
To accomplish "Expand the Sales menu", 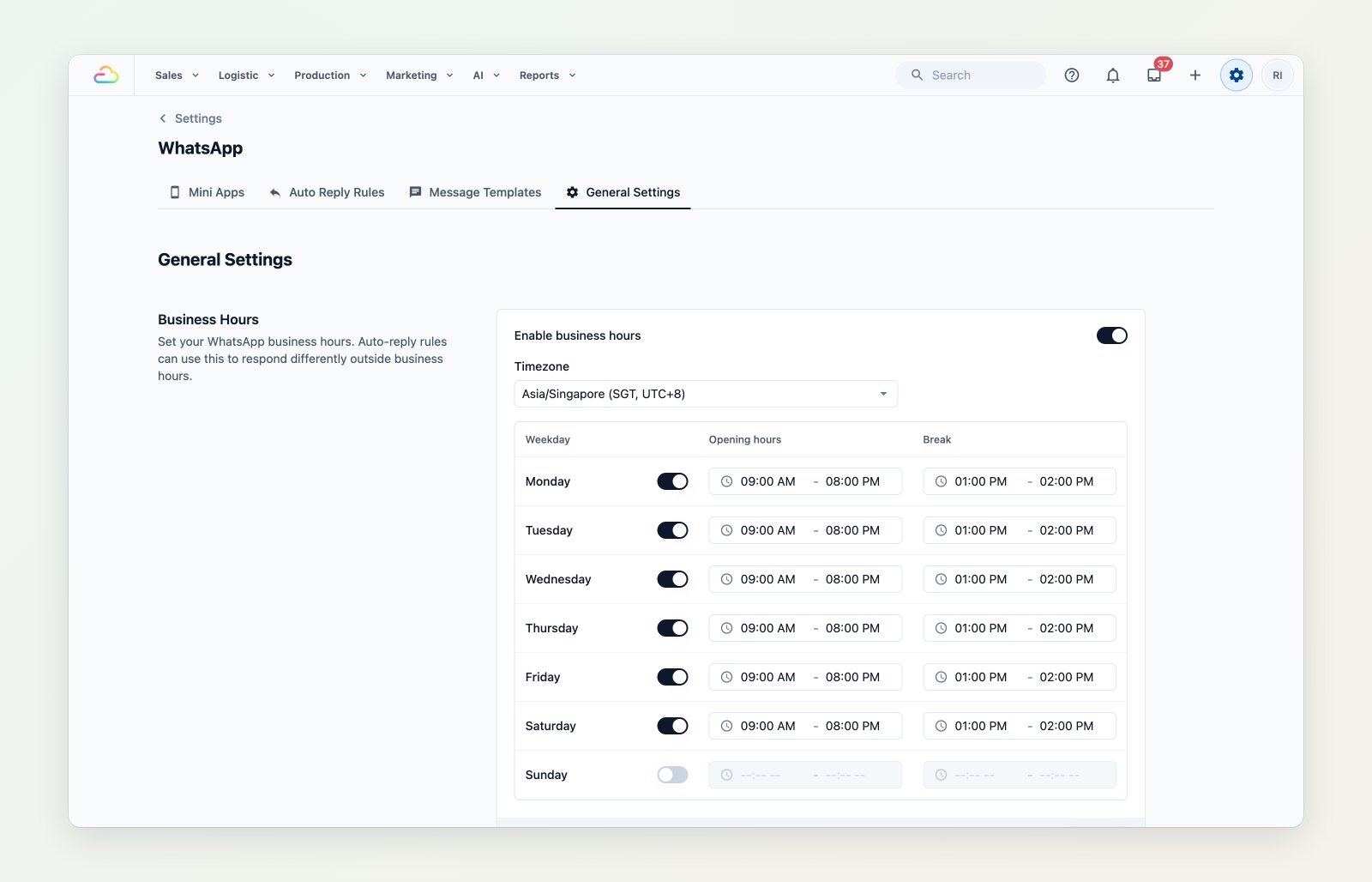I will point(177,76).
